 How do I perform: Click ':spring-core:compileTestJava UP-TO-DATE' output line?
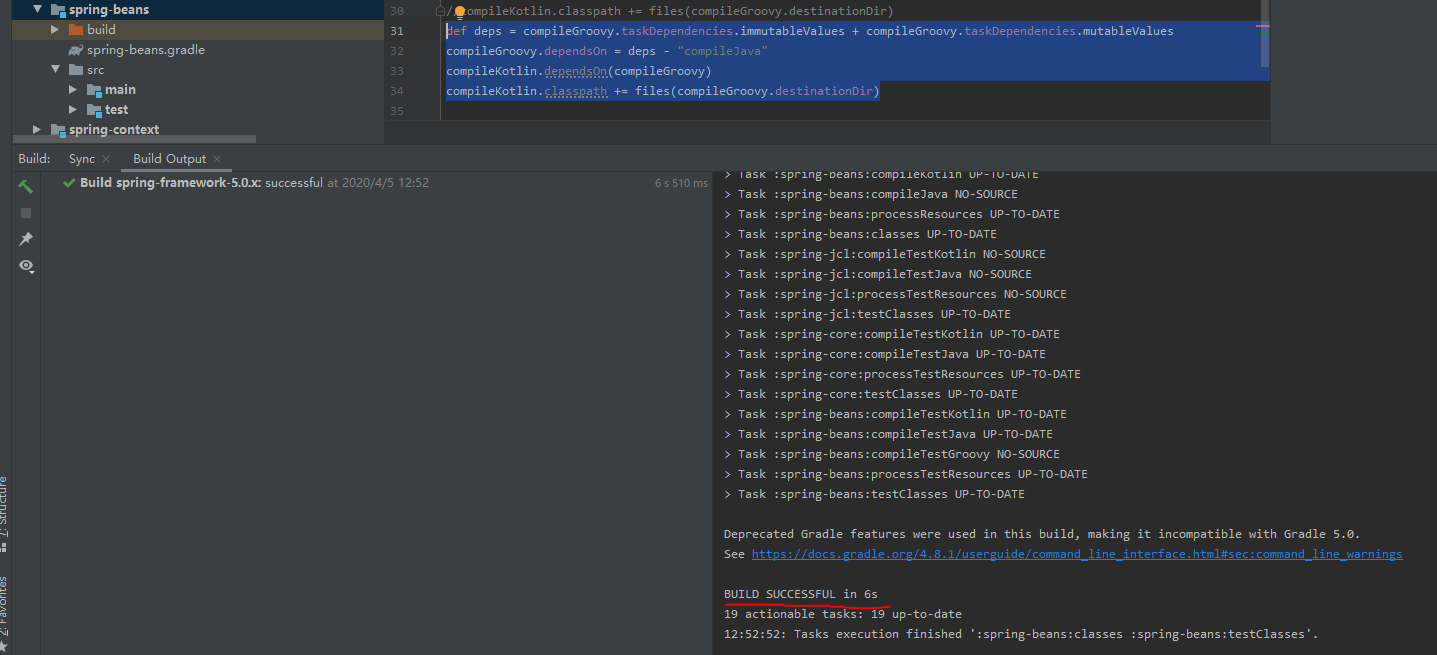[885, 354]
